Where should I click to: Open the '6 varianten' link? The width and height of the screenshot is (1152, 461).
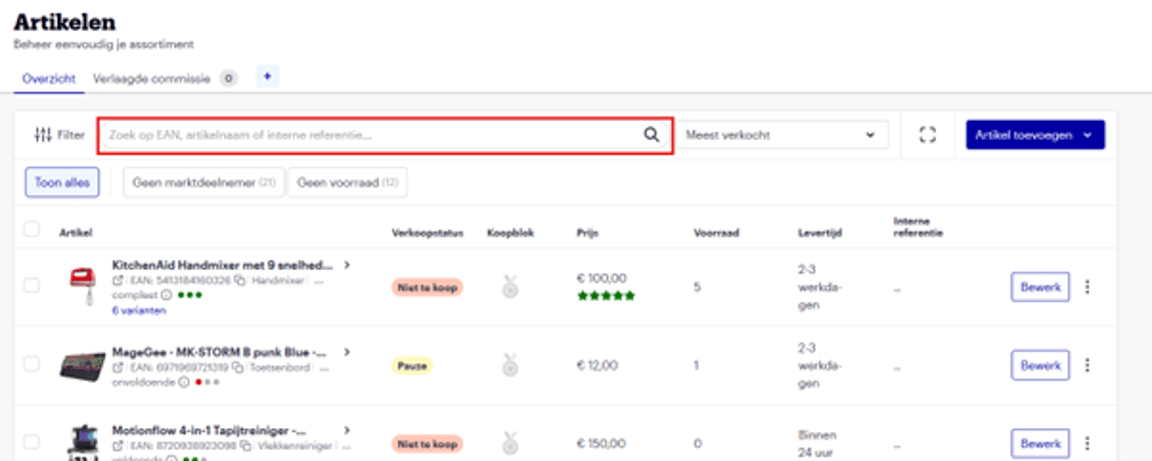tap(139, 310)
